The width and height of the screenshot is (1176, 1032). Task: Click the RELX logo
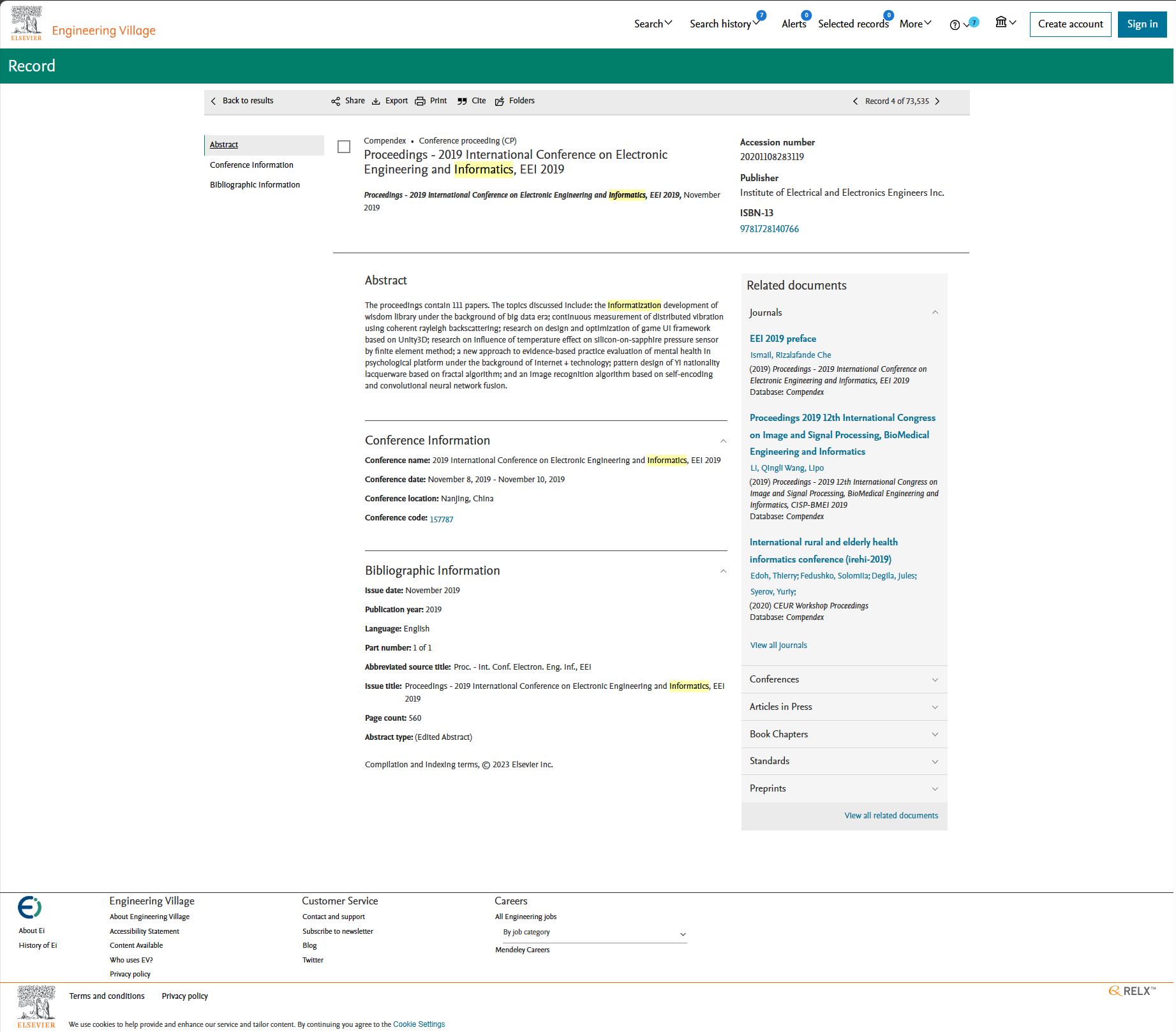1133,991
